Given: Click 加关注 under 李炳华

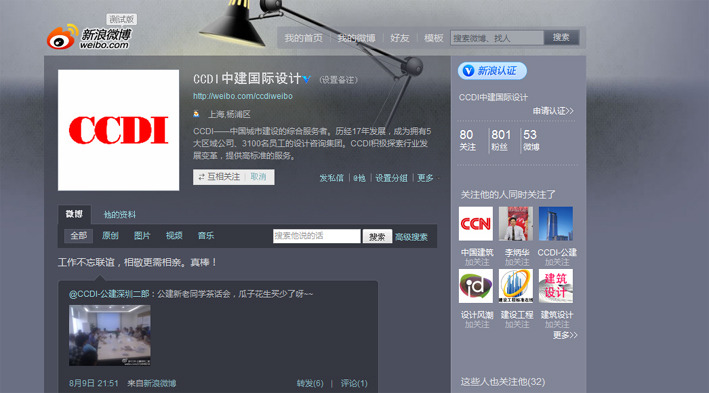Looking at the screenshot, I should pos(517,262).
